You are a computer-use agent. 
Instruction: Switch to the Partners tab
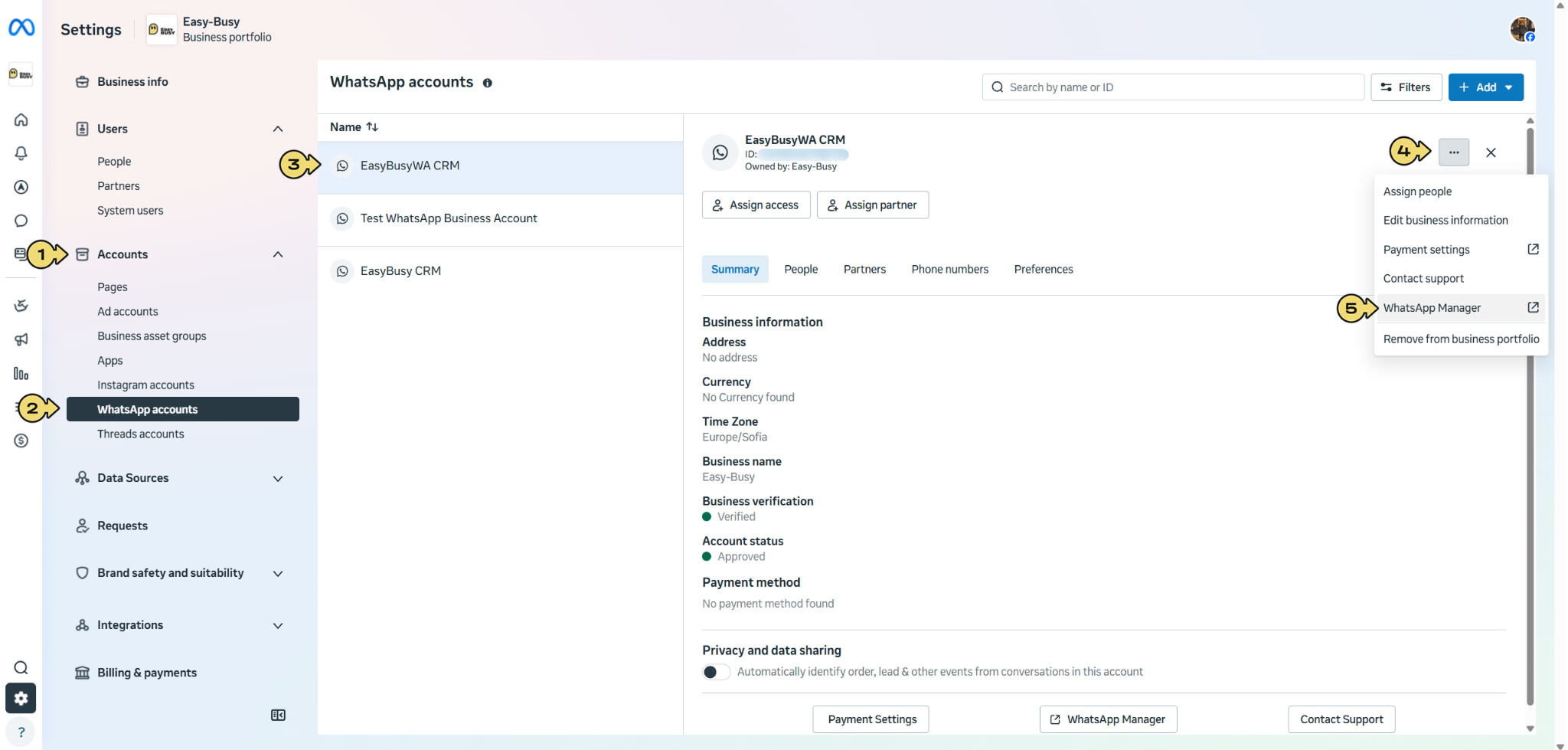pyautogui.click(x=864, y=269)
